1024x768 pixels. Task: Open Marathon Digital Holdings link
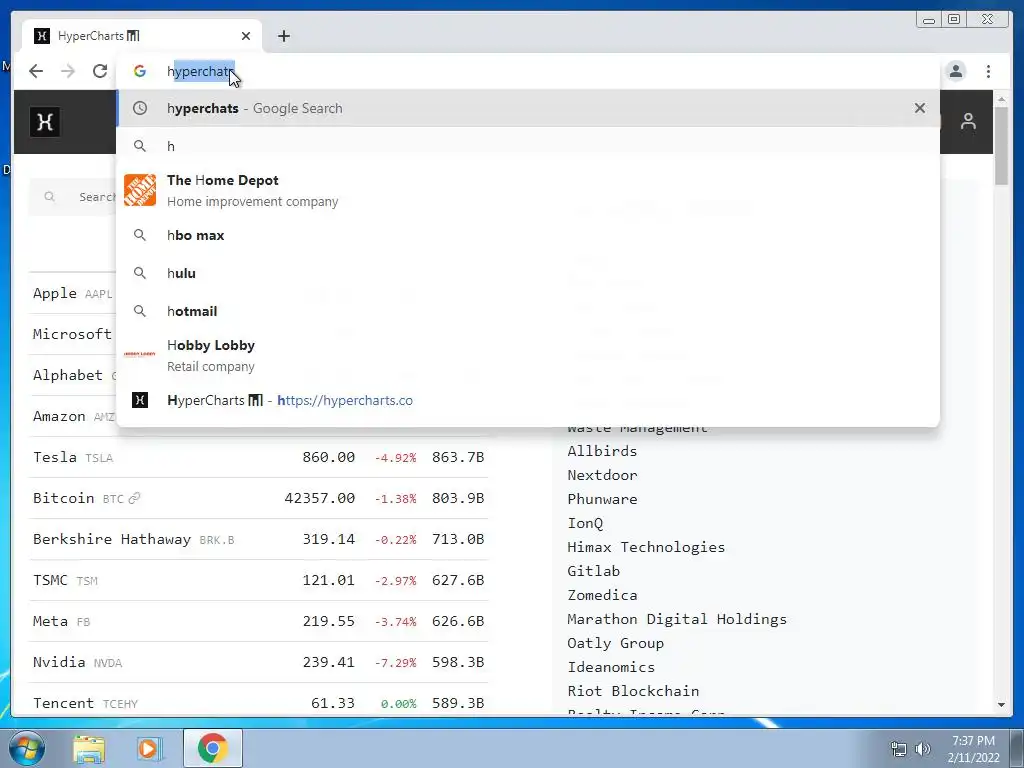[677, 620]
